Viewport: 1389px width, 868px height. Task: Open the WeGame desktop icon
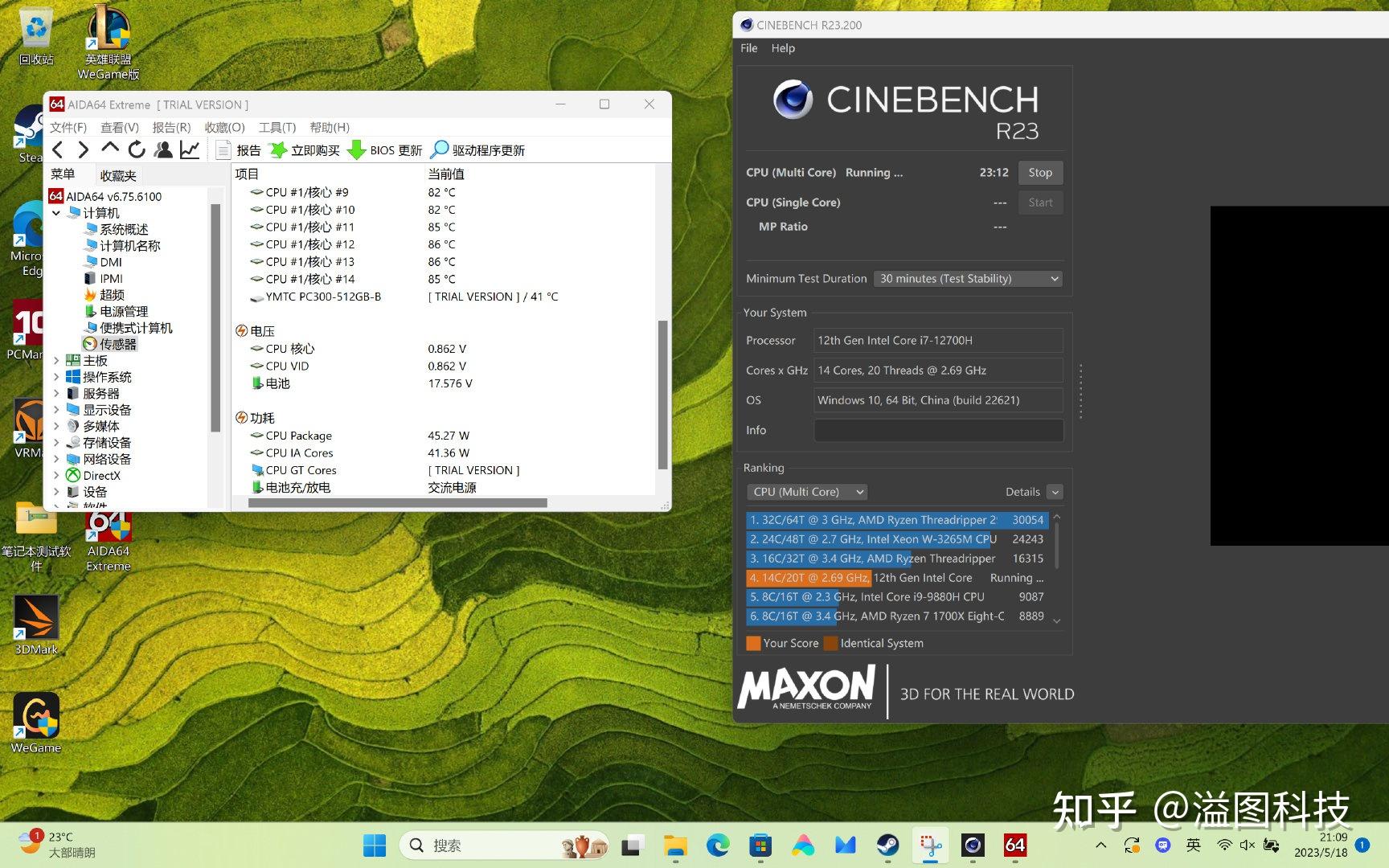(x=36, y=723)
